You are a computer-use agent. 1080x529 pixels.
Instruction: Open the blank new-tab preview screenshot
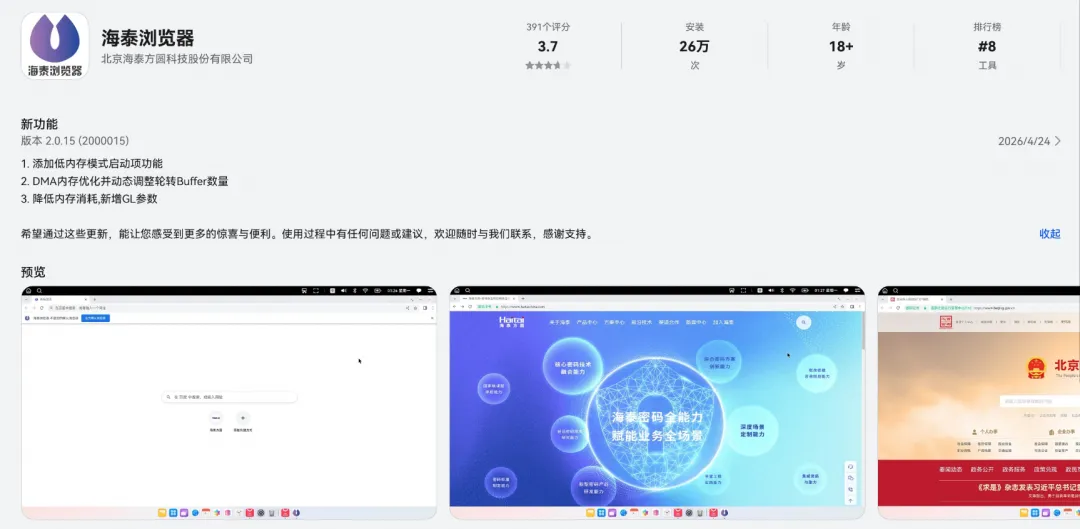pos(229,403)
